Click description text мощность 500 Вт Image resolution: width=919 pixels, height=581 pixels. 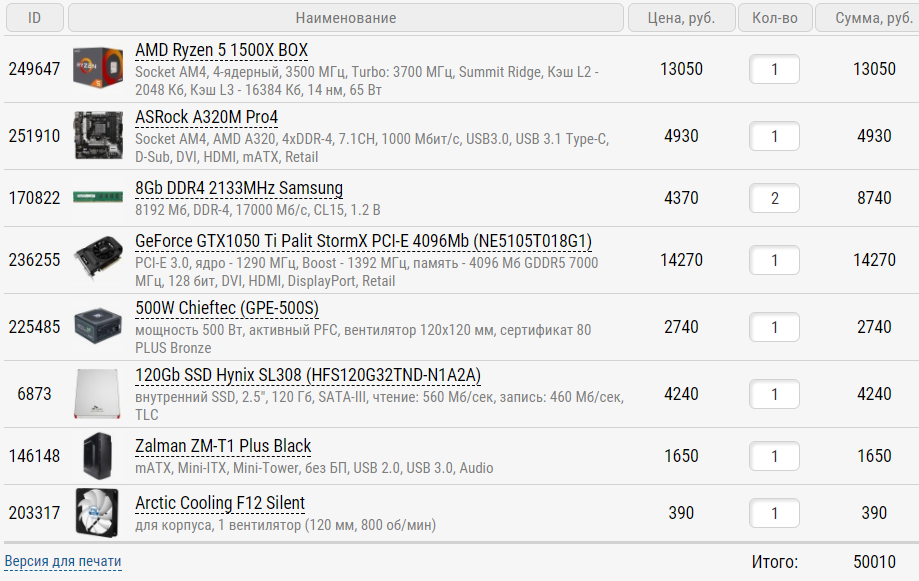(x=363, y=339)
